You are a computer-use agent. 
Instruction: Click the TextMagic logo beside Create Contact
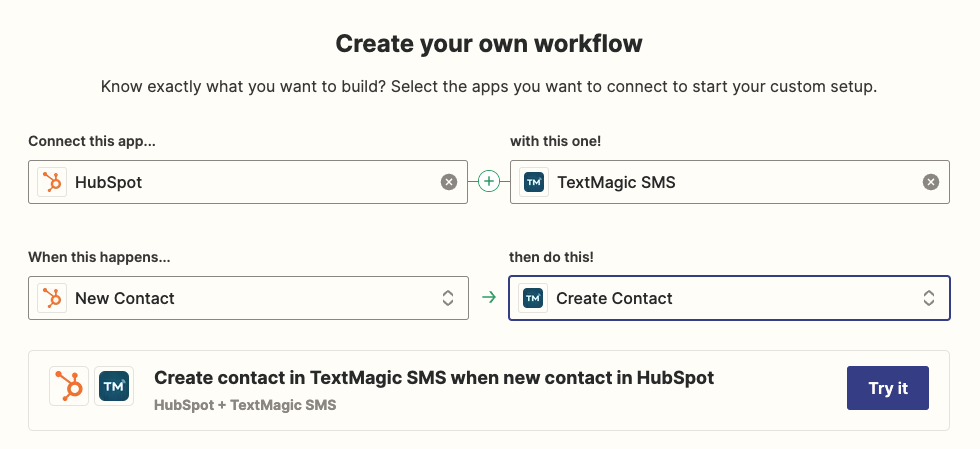click(x=532, y=298)
